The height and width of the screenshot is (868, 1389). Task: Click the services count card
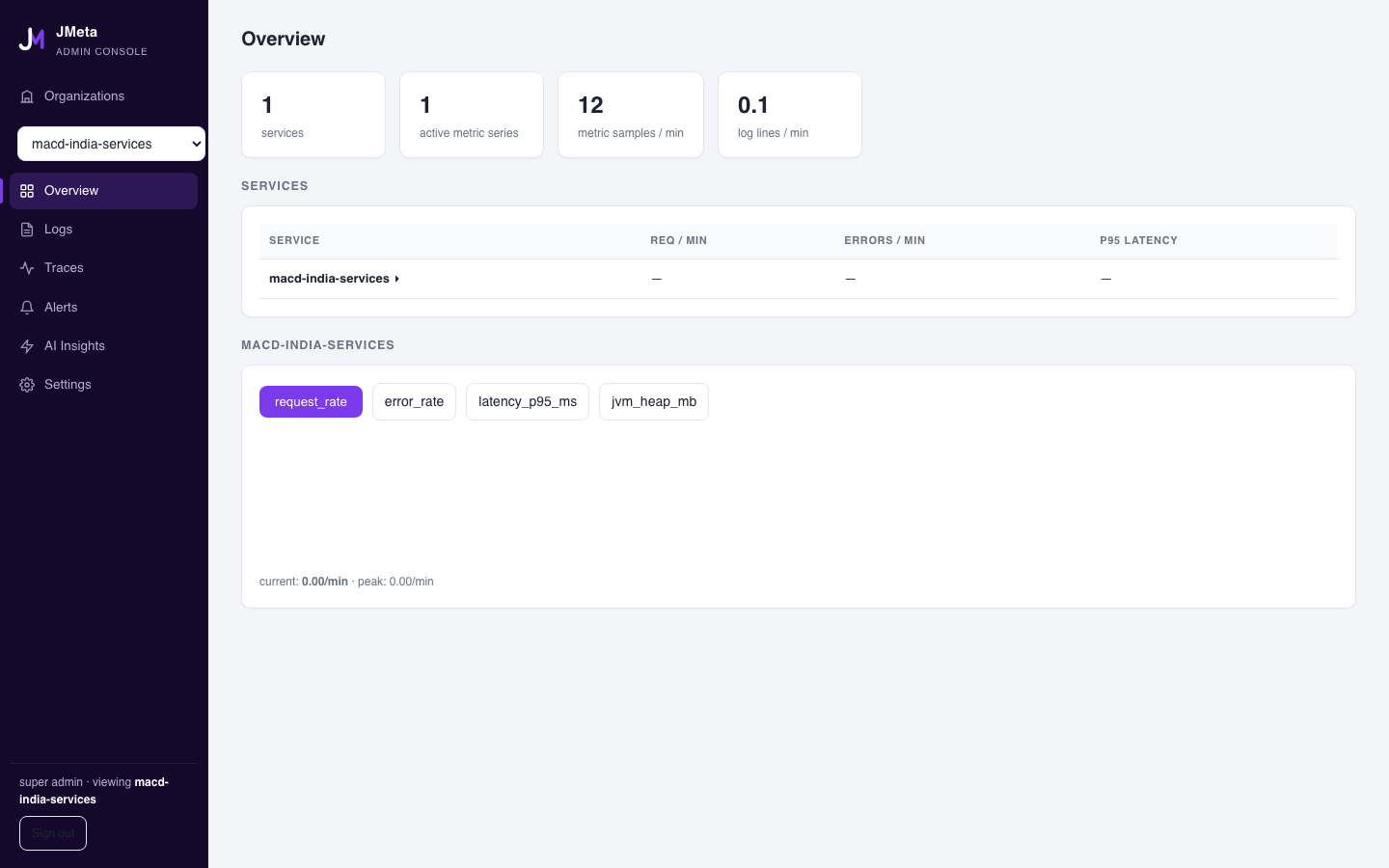coord(313,115)
